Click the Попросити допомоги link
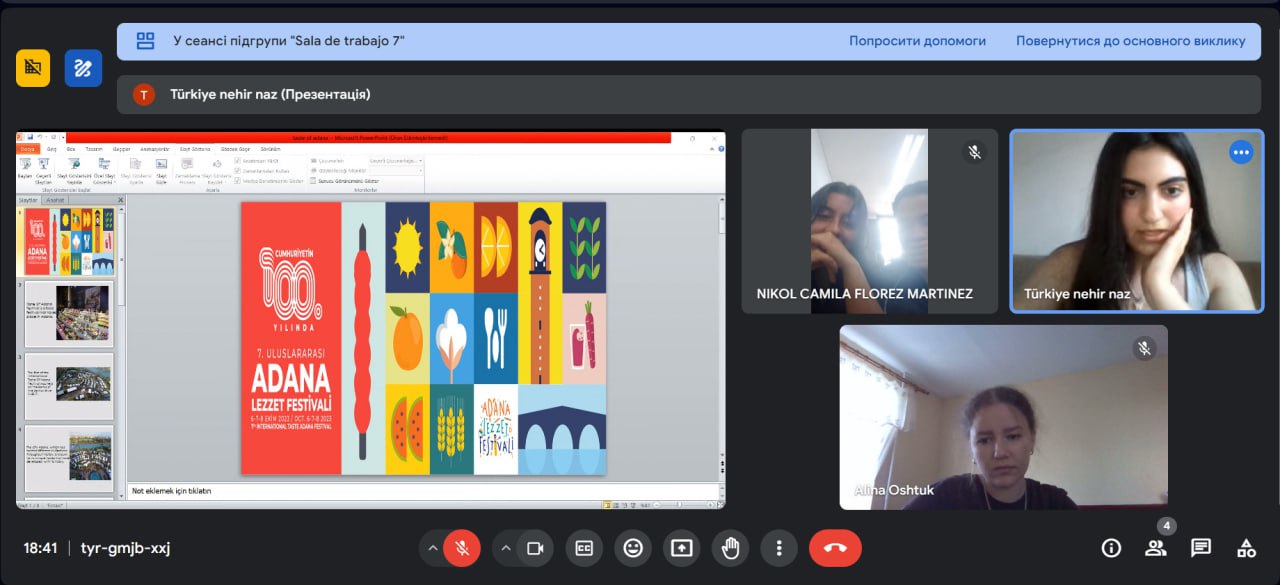 pos(917,41)
